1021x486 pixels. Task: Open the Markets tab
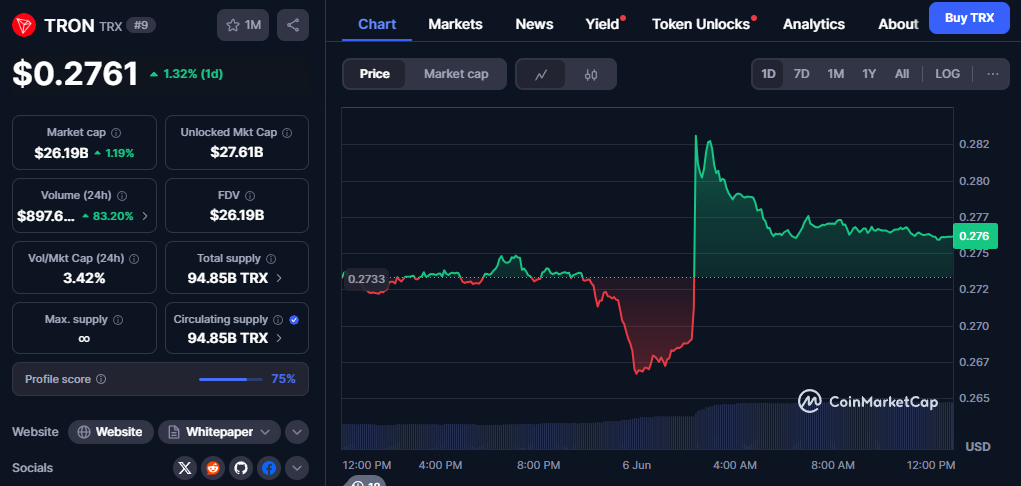455,24
